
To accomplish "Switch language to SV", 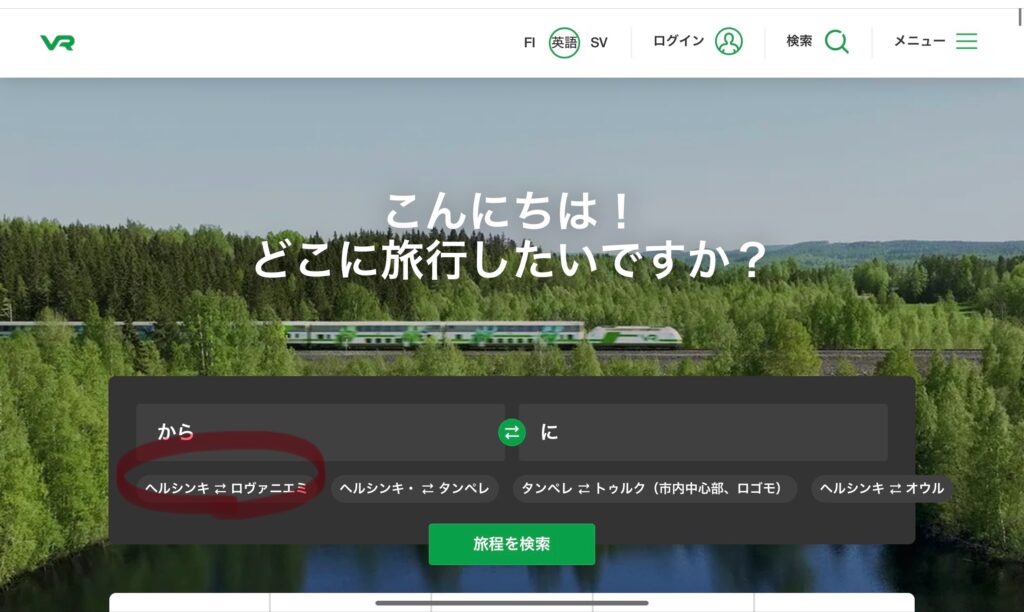I will (x=598, y=42).
